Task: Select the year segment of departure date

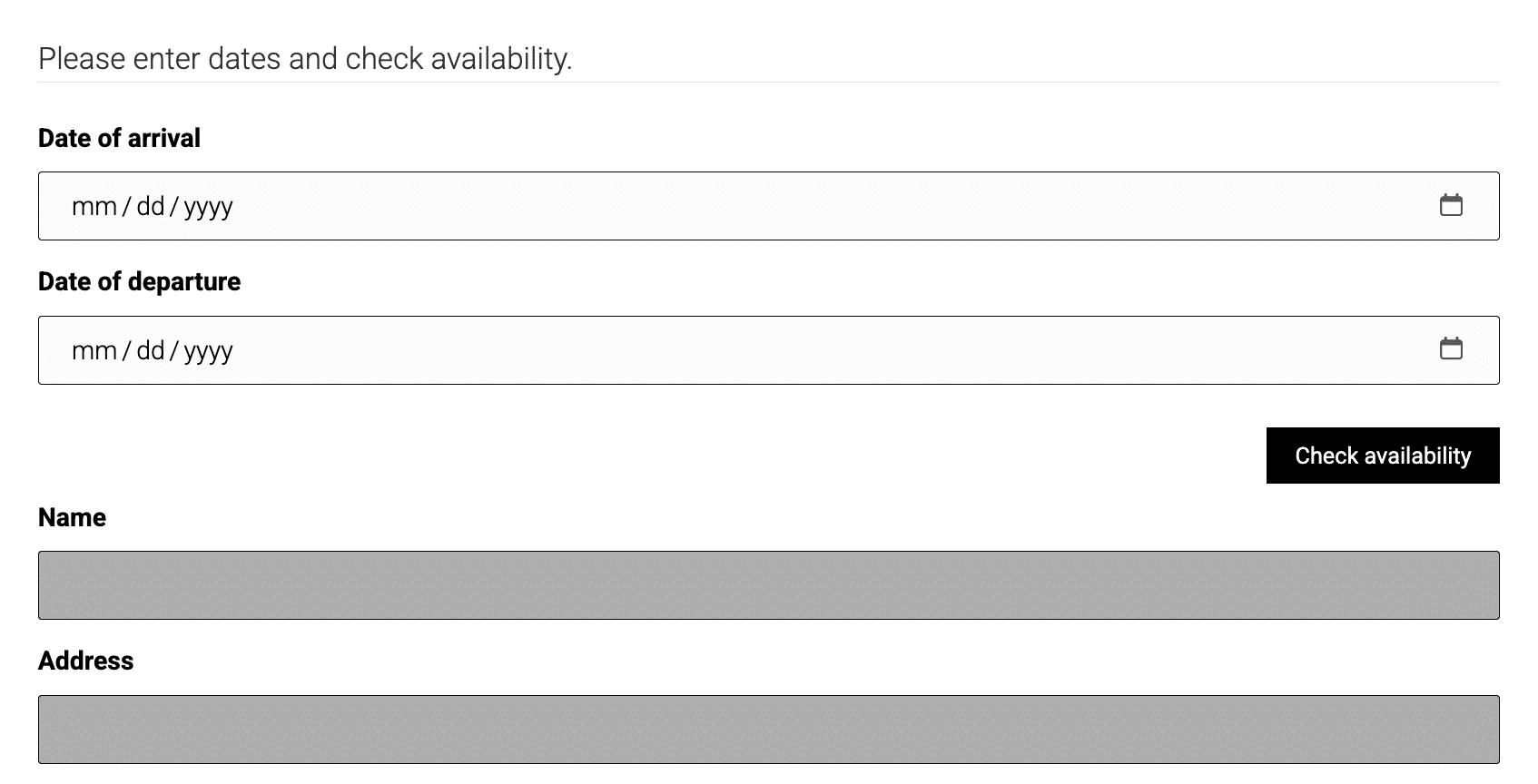Action: tap(208, 350)
